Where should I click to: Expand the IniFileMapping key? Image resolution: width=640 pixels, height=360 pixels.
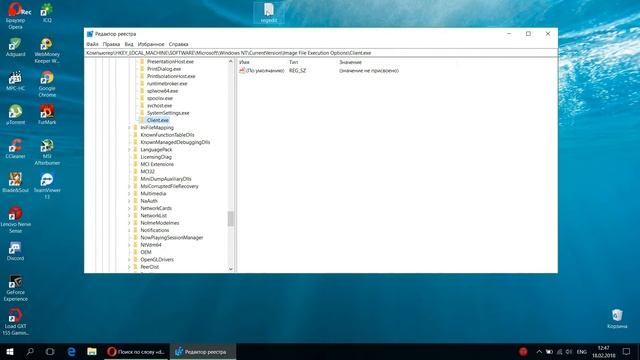[129, 128]
